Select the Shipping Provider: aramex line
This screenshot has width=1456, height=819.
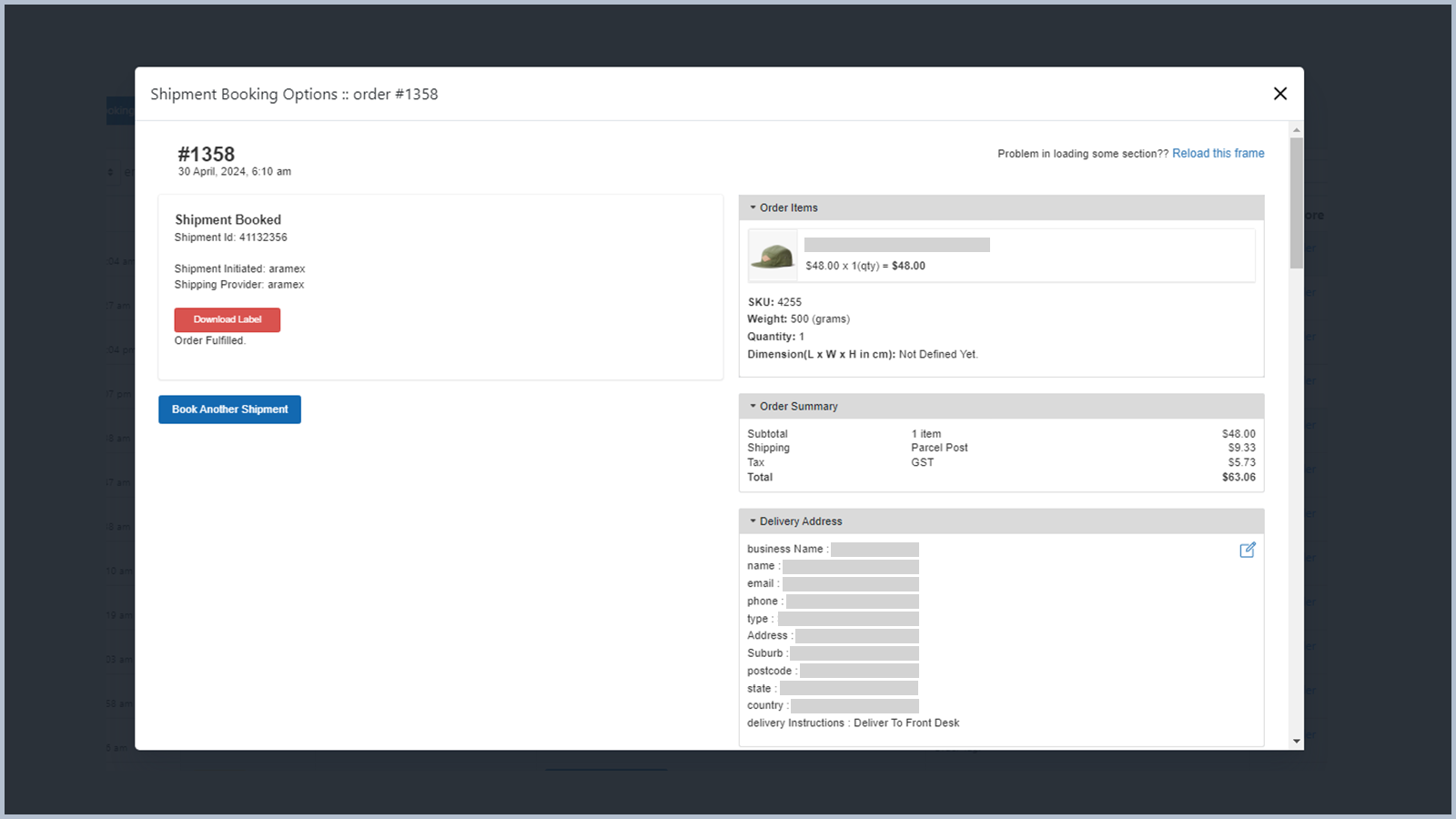coord(239,285)
